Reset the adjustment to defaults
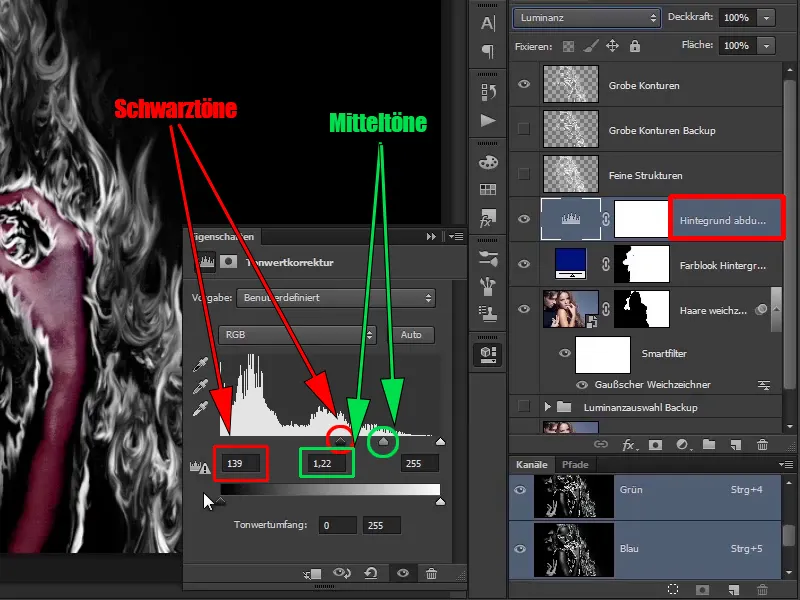 (x=371, y=573)
